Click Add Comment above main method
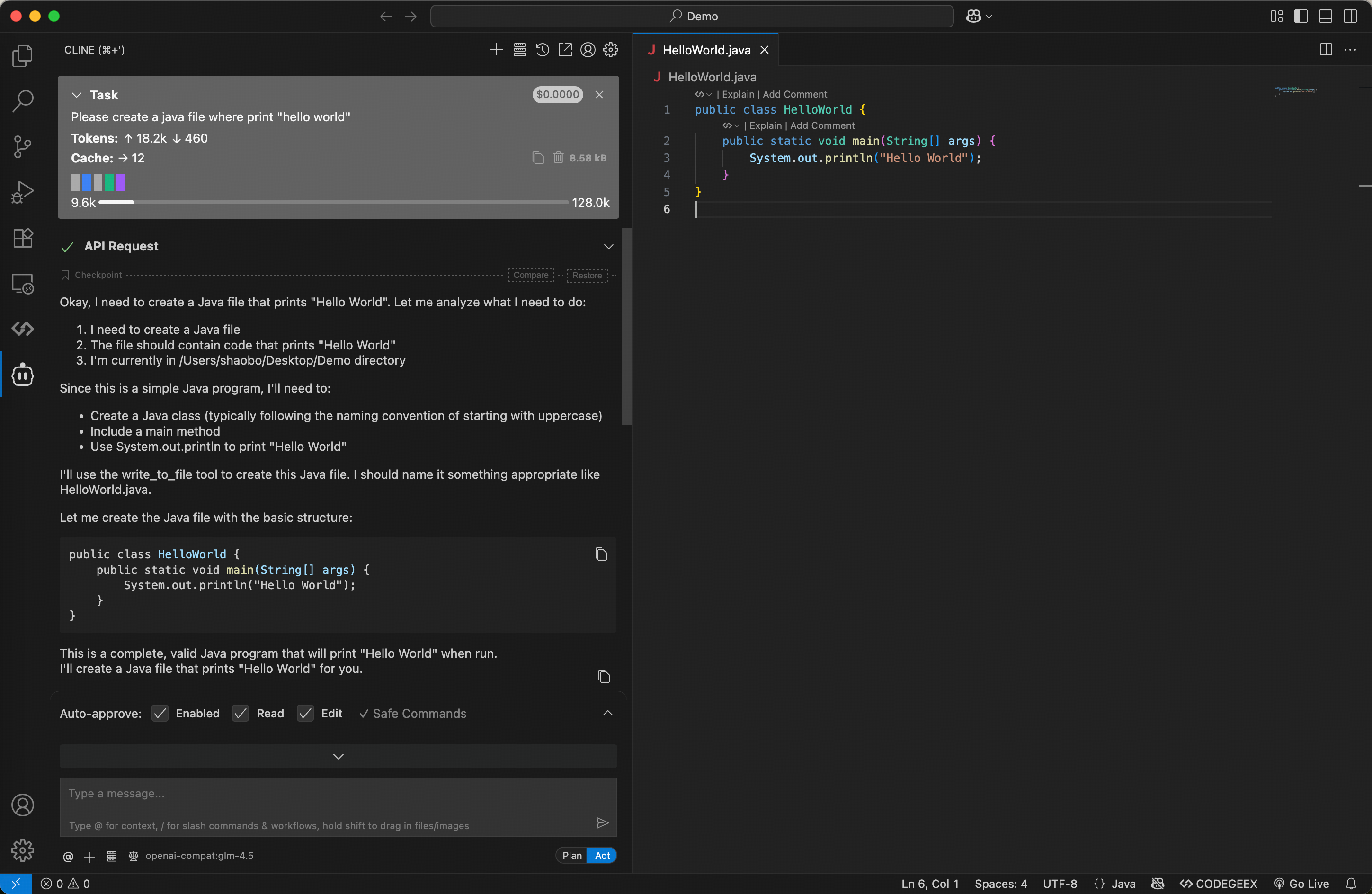This screenshot has width=1372, height=894. (822, 125)
